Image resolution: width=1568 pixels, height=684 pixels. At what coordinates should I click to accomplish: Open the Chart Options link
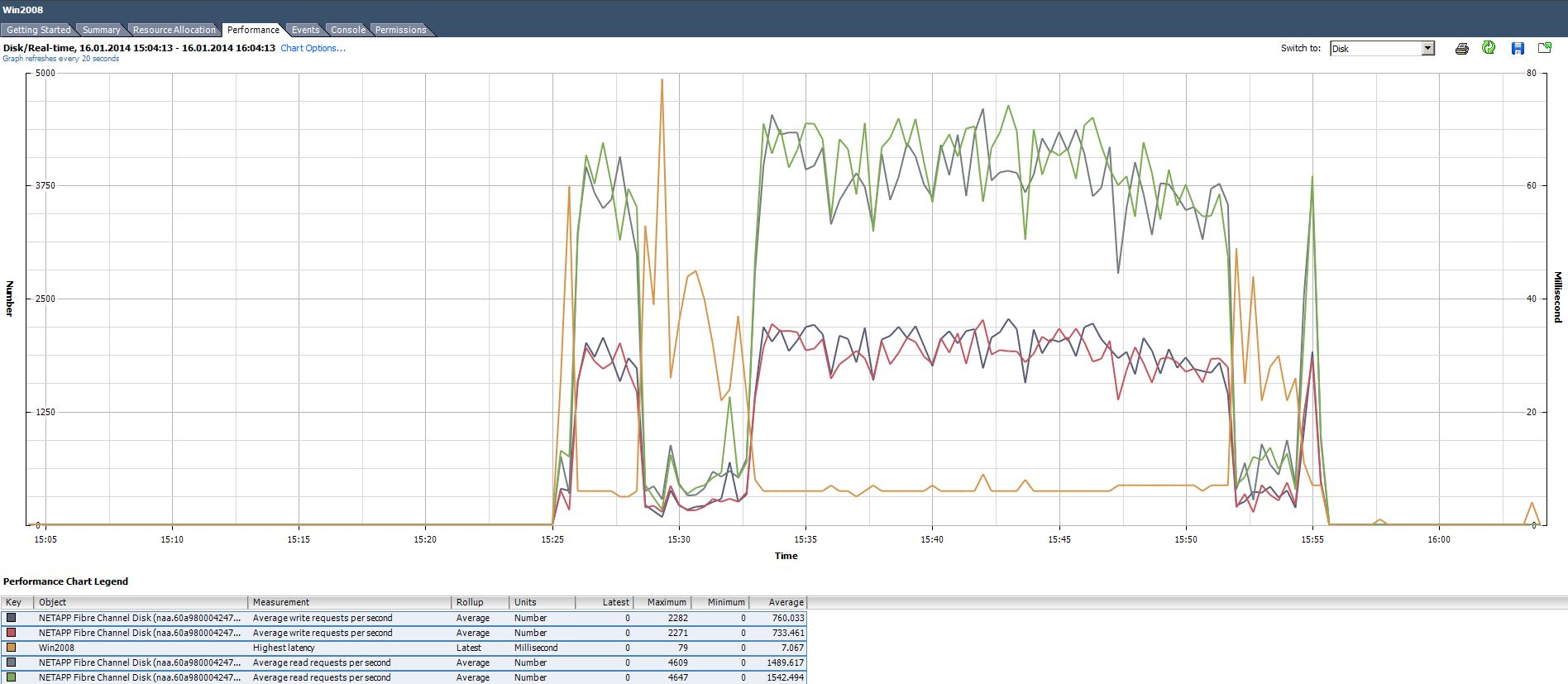pos(313,48)
